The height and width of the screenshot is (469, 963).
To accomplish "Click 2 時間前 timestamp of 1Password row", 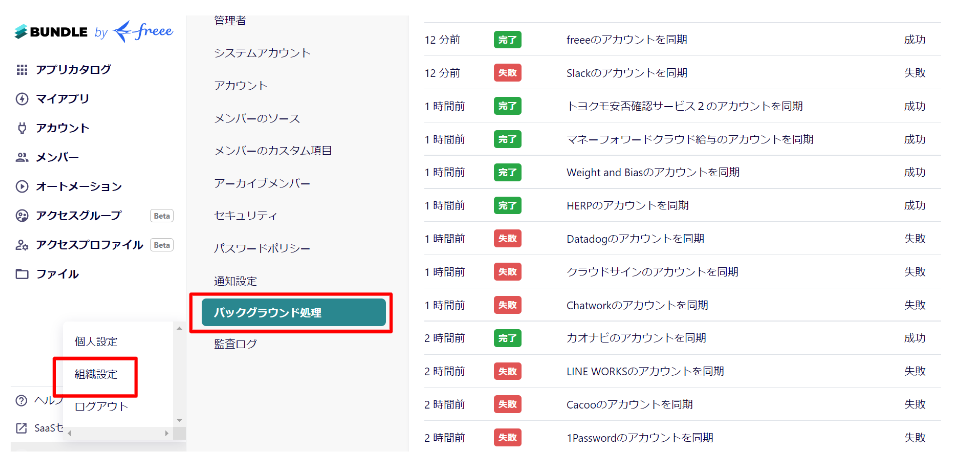I will pos(445,438).
